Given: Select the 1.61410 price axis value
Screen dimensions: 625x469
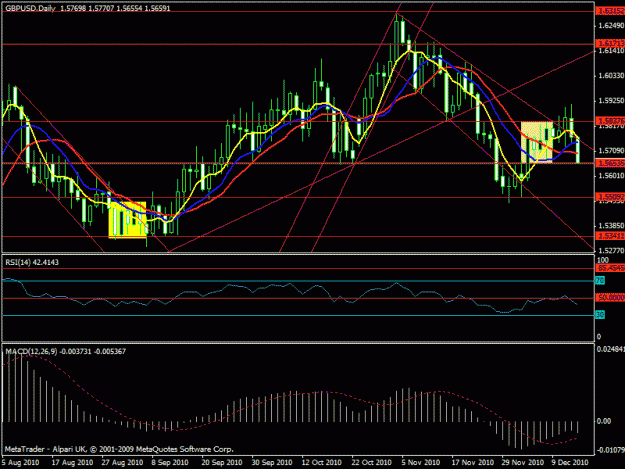Looking at the screenshot, I should pos(611,51).
